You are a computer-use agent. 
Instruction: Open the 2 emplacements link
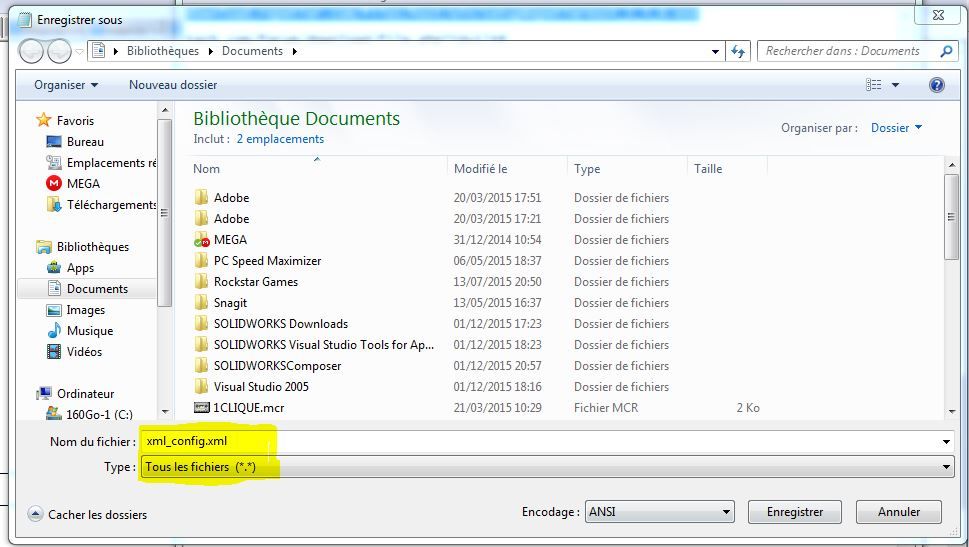point(280,139)
